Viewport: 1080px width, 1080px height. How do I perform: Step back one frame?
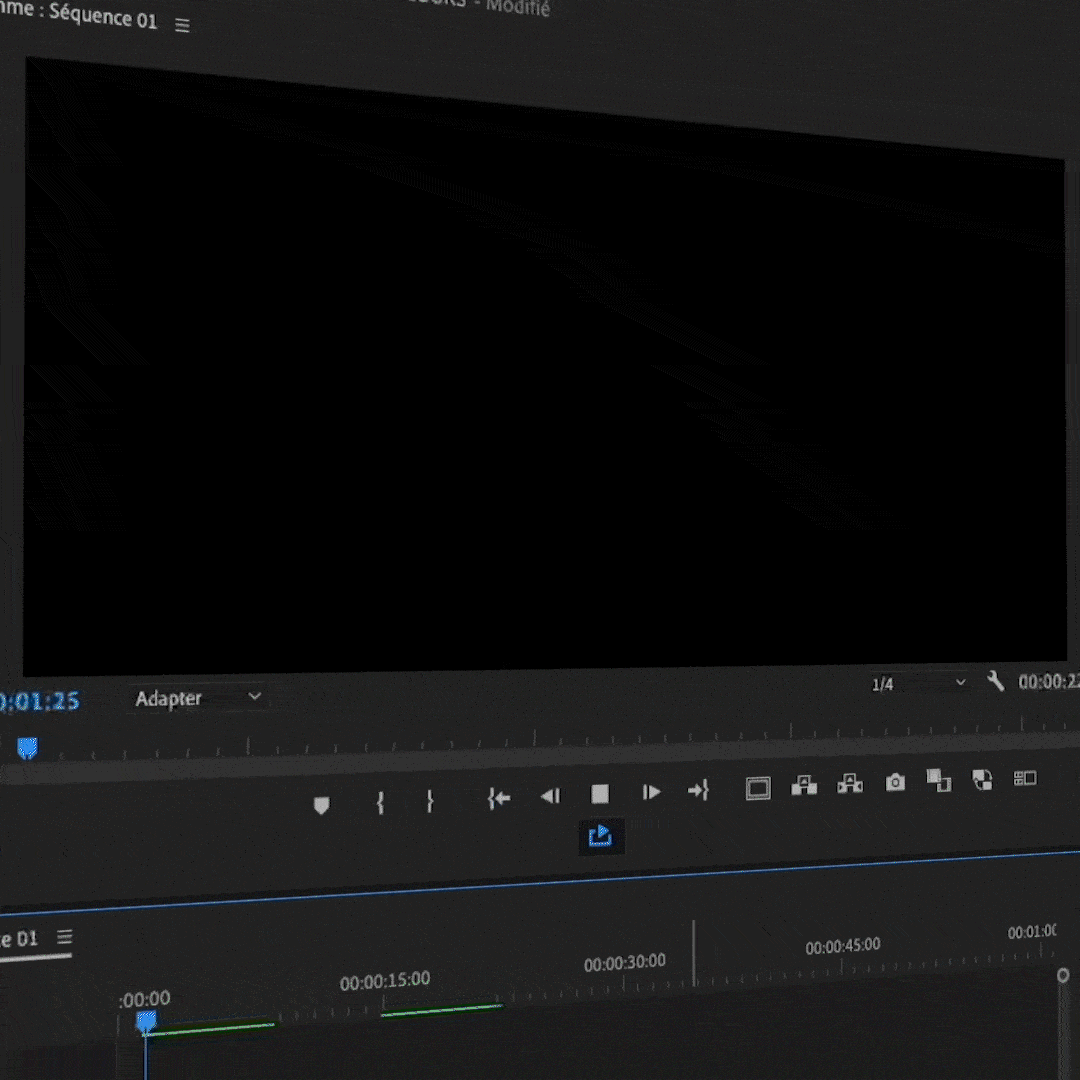(550, 796)
